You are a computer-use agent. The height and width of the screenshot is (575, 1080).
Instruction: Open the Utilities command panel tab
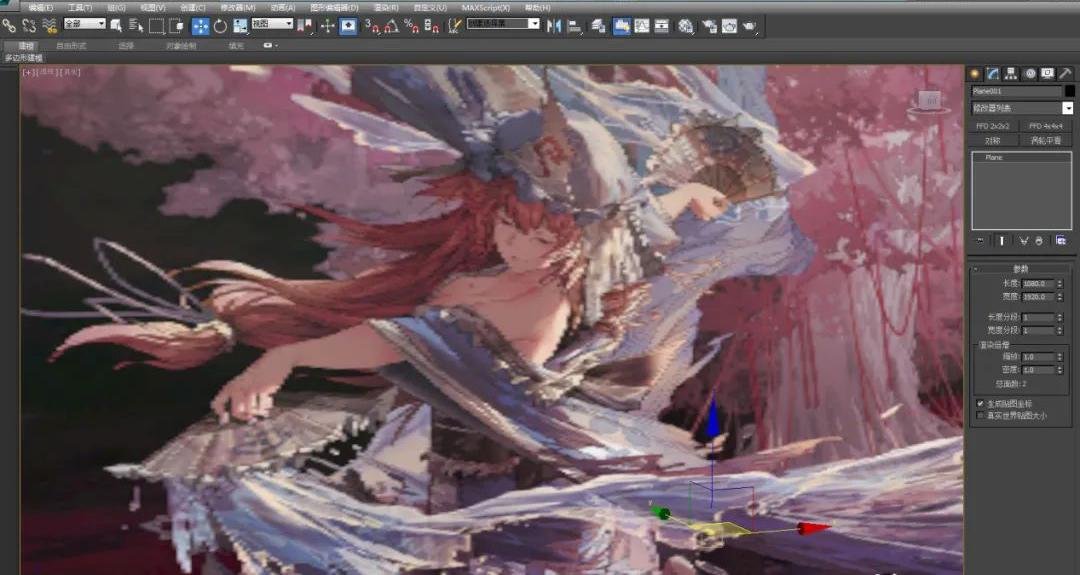click(1066, 73)
